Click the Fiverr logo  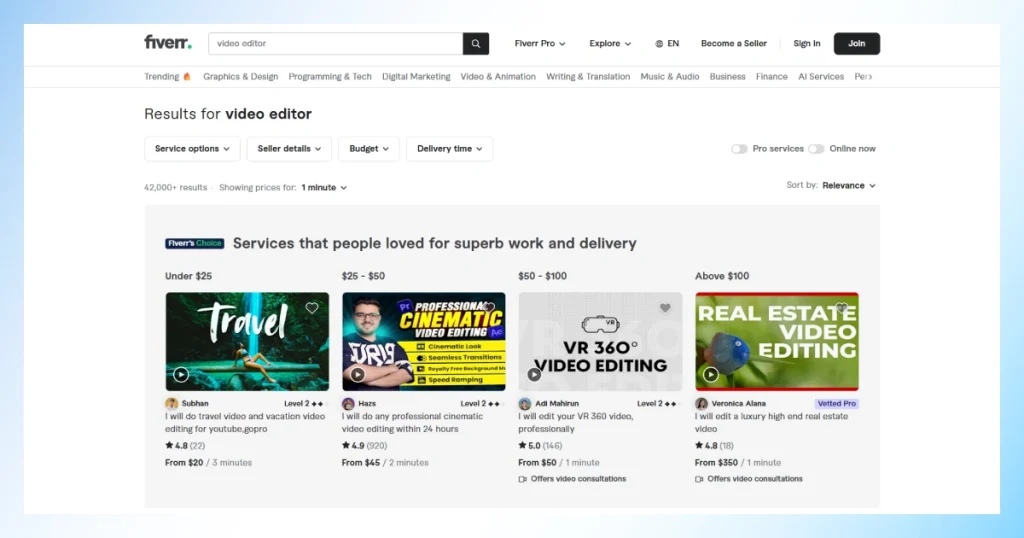(x=168, y=43)
